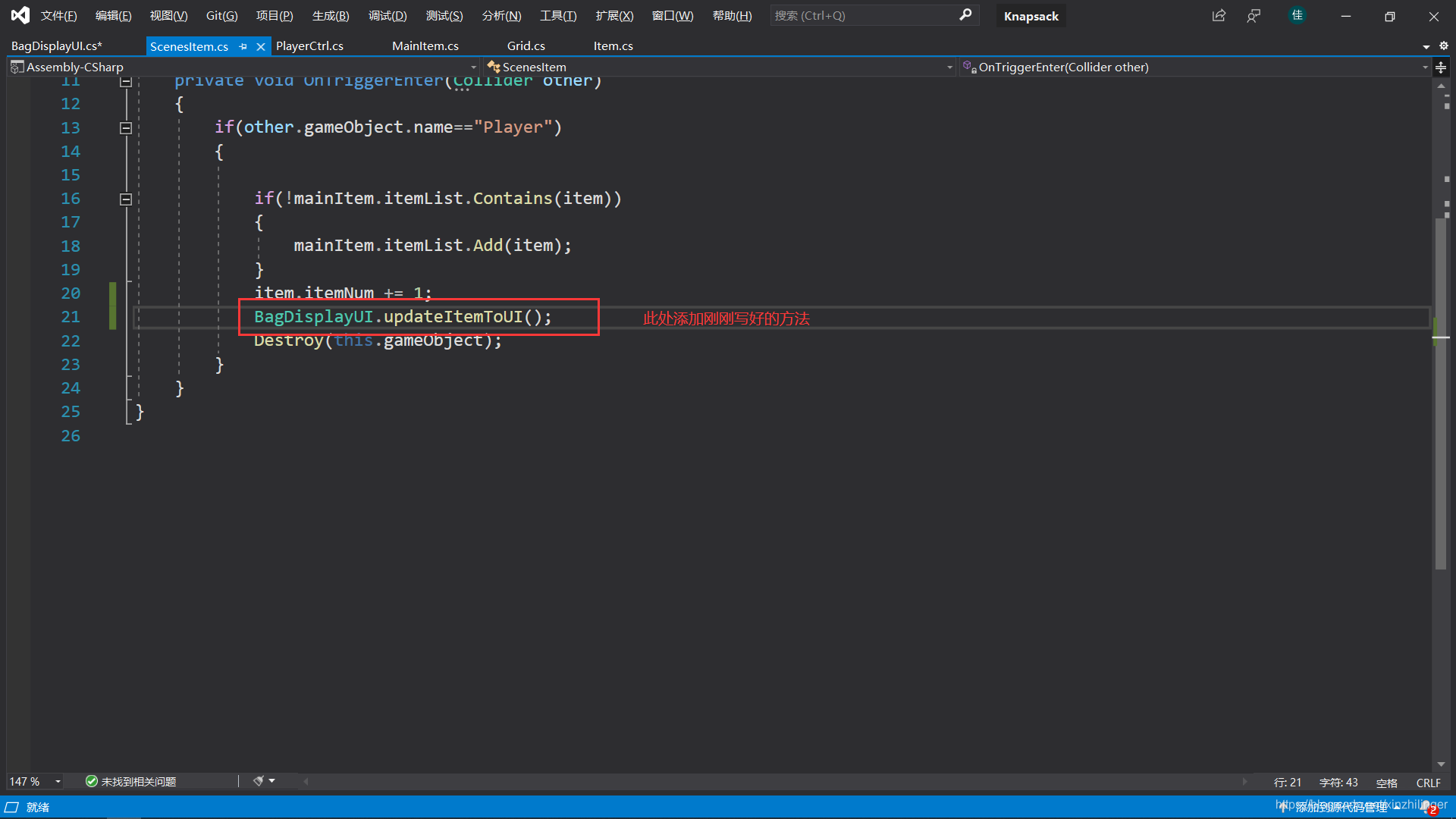1456x819 pixels.
Task: Open the user account avatar
Action: coord(1298,15)
